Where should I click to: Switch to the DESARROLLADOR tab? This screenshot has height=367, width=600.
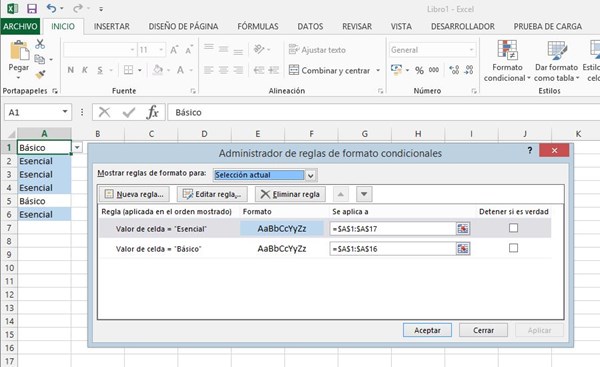pyautogui.click(x=463, y=26)
